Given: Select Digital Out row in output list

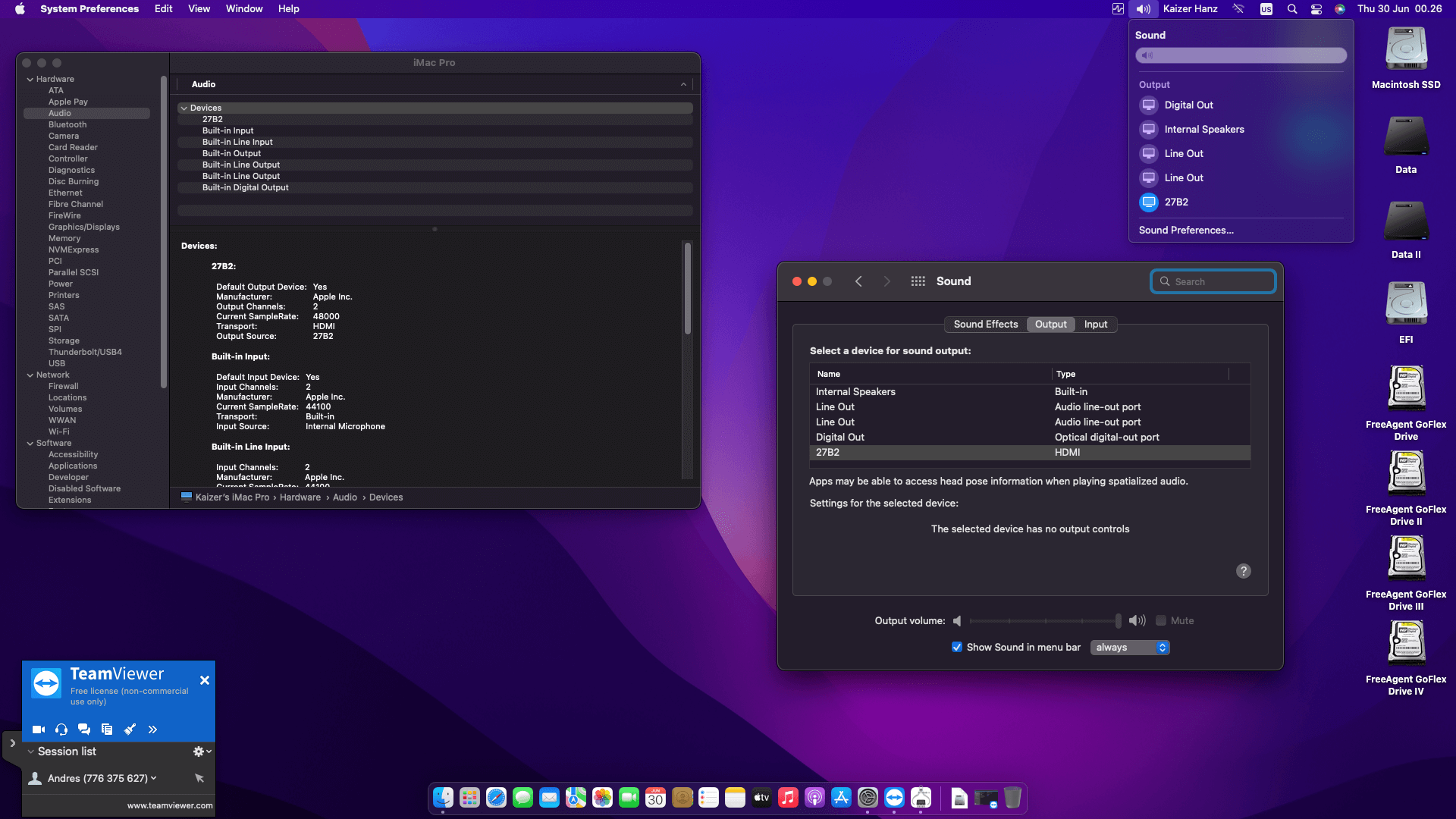Looking at the screenshot, I should tap(839, 437).
